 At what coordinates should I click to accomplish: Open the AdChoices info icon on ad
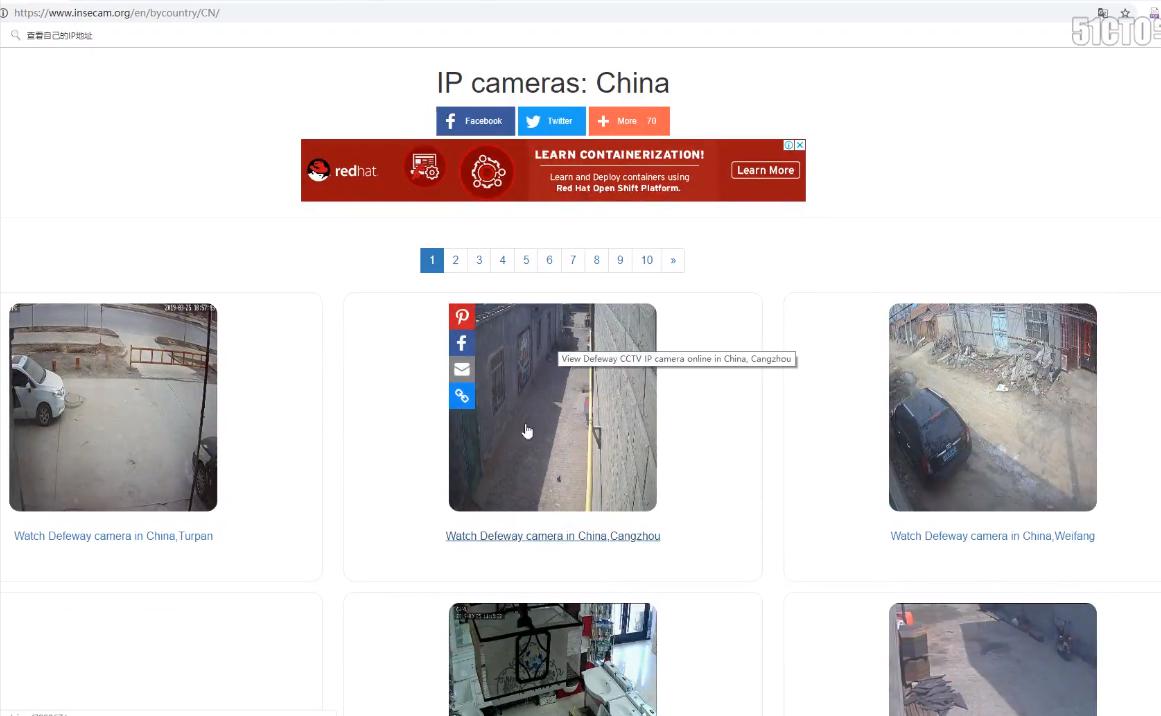point(789,145)
